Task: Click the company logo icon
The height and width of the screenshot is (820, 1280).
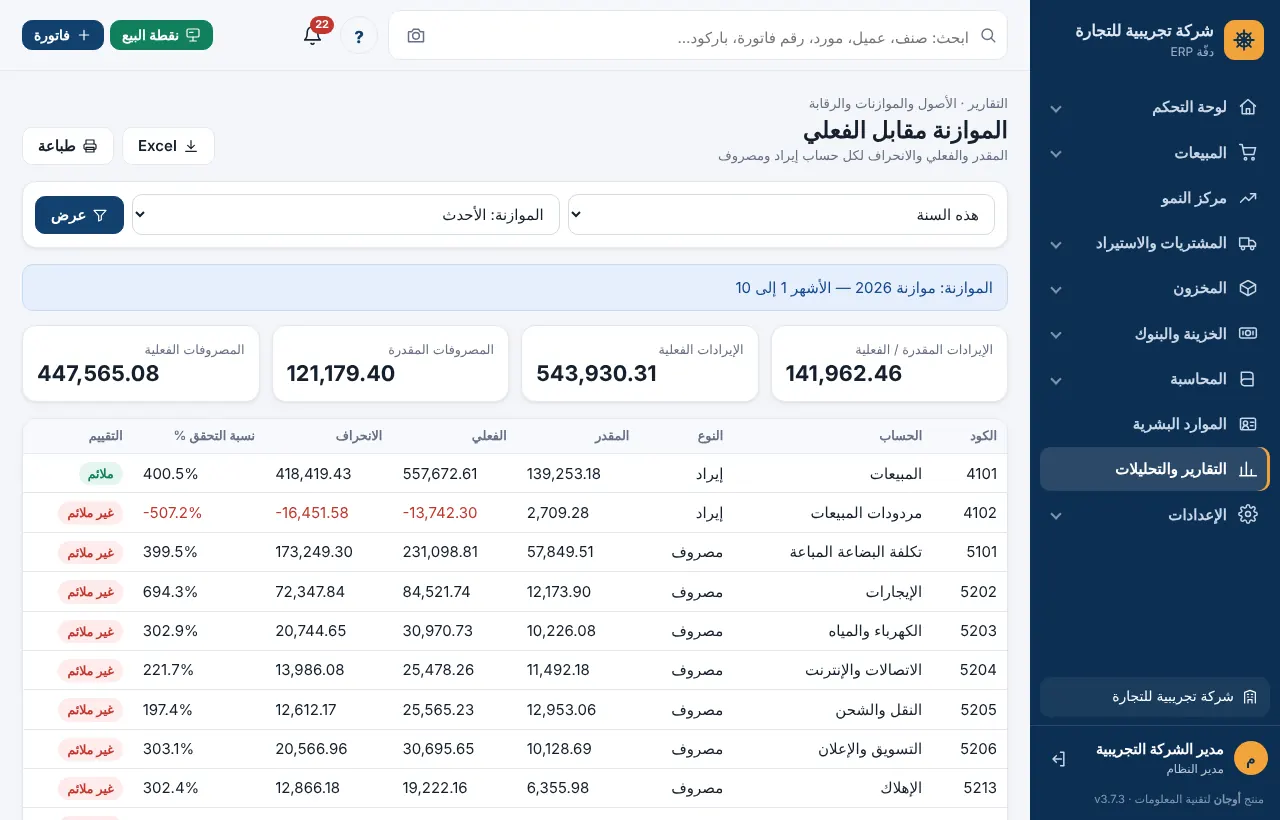Action: (1244, 40)
